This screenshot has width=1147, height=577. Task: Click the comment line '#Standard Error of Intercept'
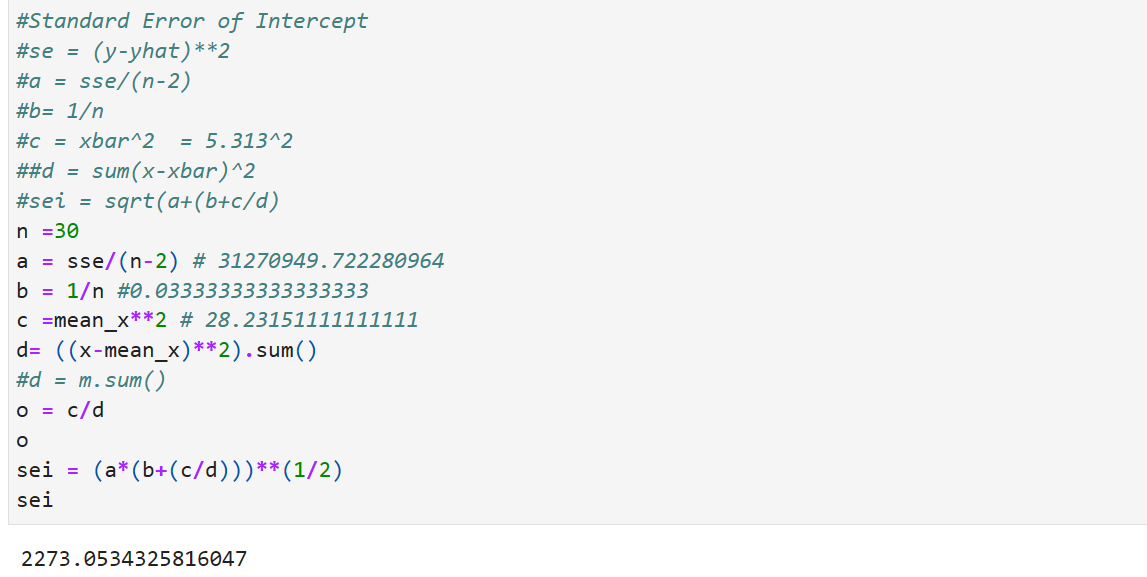192,21
